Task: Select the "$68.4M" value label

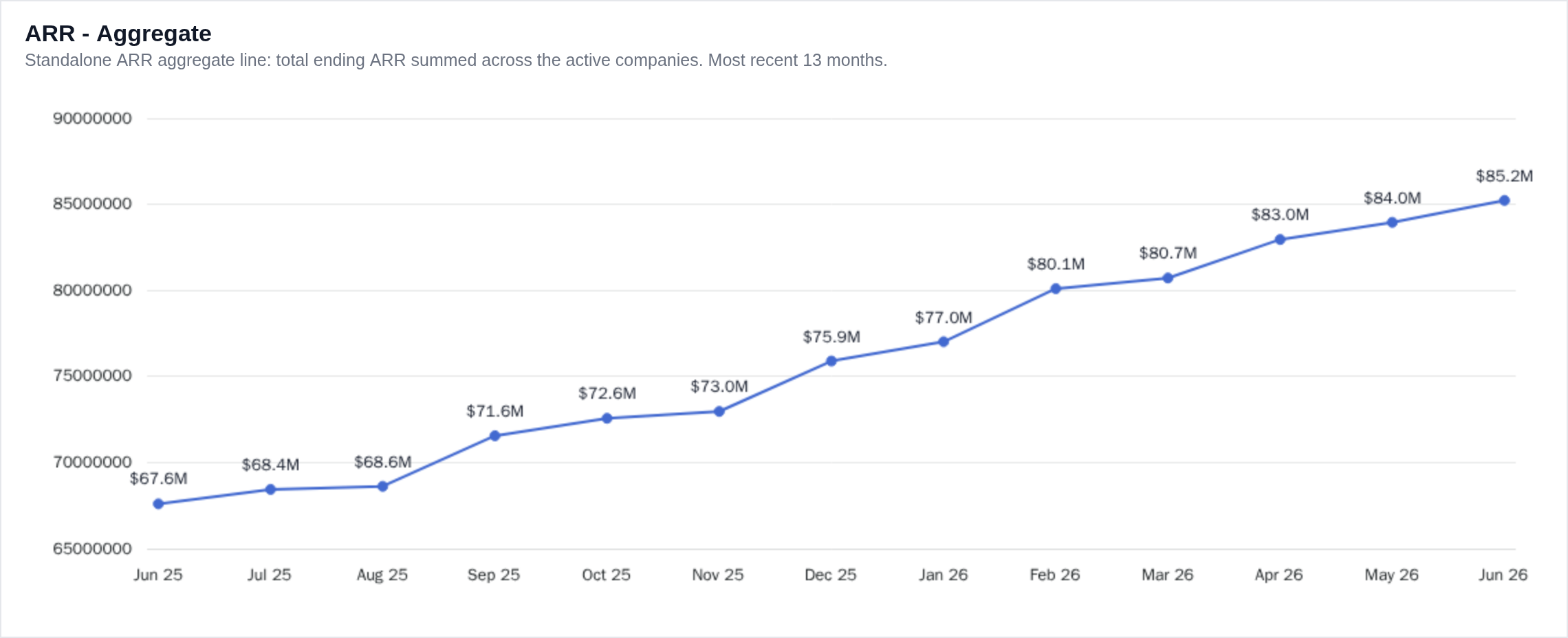Action: point(270,465)
